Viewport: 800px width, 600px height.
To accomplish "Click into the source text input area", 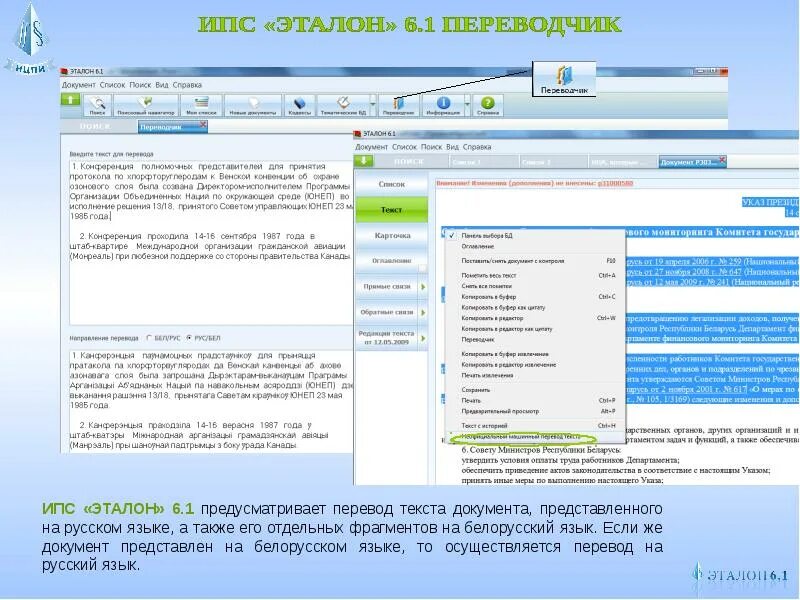I will click(211, 242).
